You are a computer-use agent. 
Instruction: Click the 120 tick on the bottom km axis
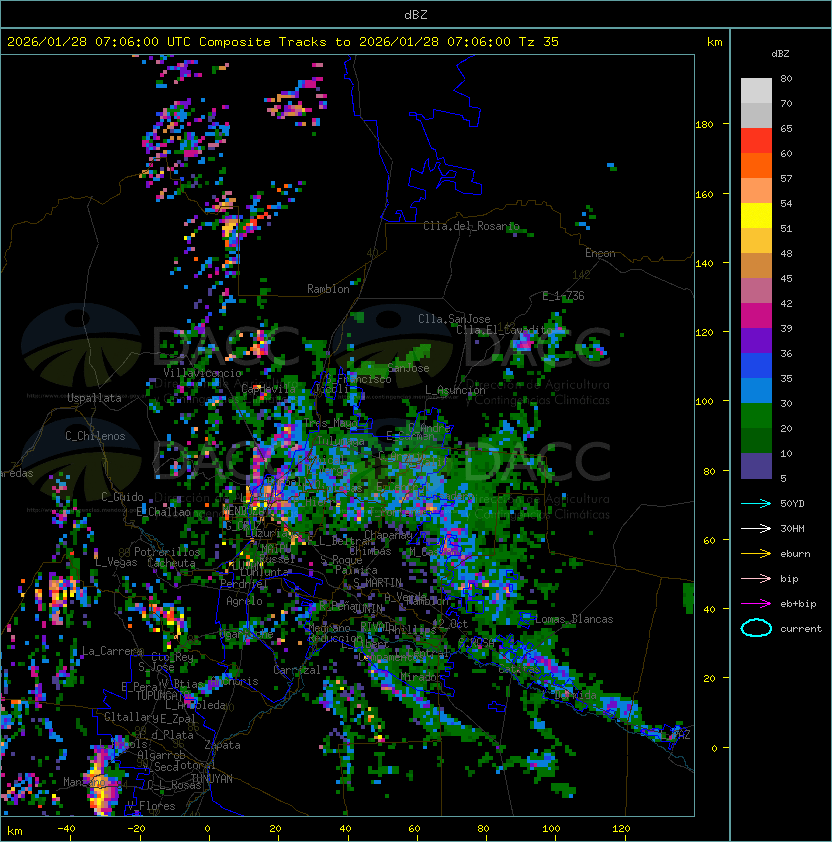621,829
